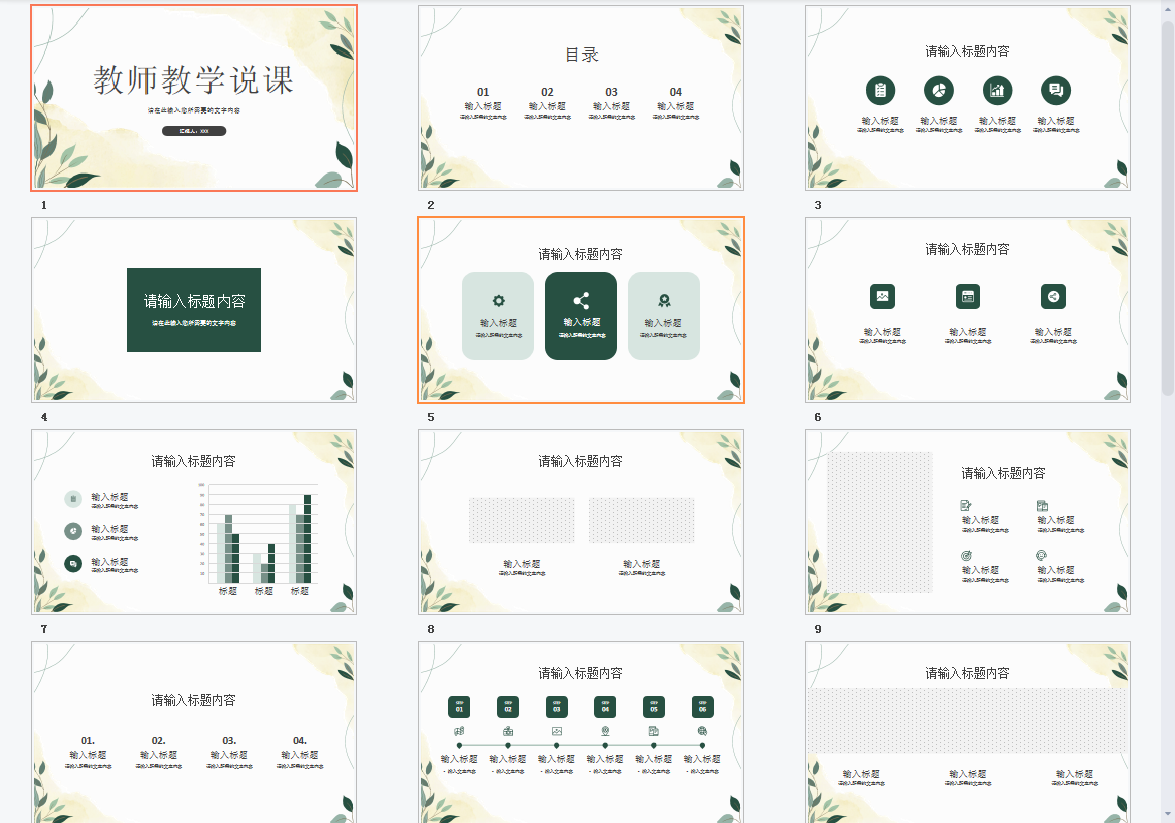Click bottom-right globe icon on slide 9
The width and height of the screenshot is (1175, 823).
(x=1042, y=555)
